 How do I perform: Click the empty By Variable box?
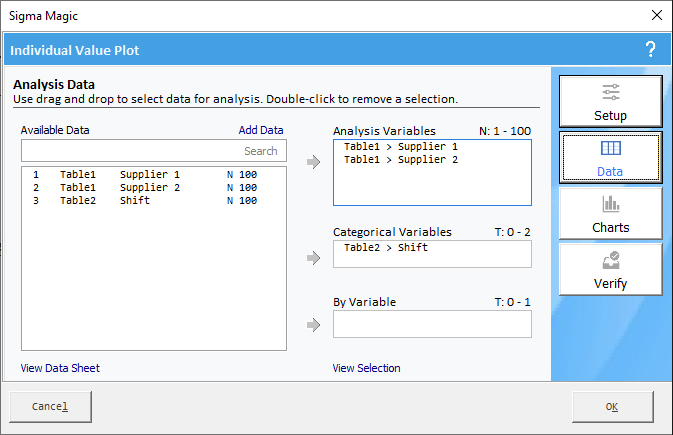click(432, 324)
